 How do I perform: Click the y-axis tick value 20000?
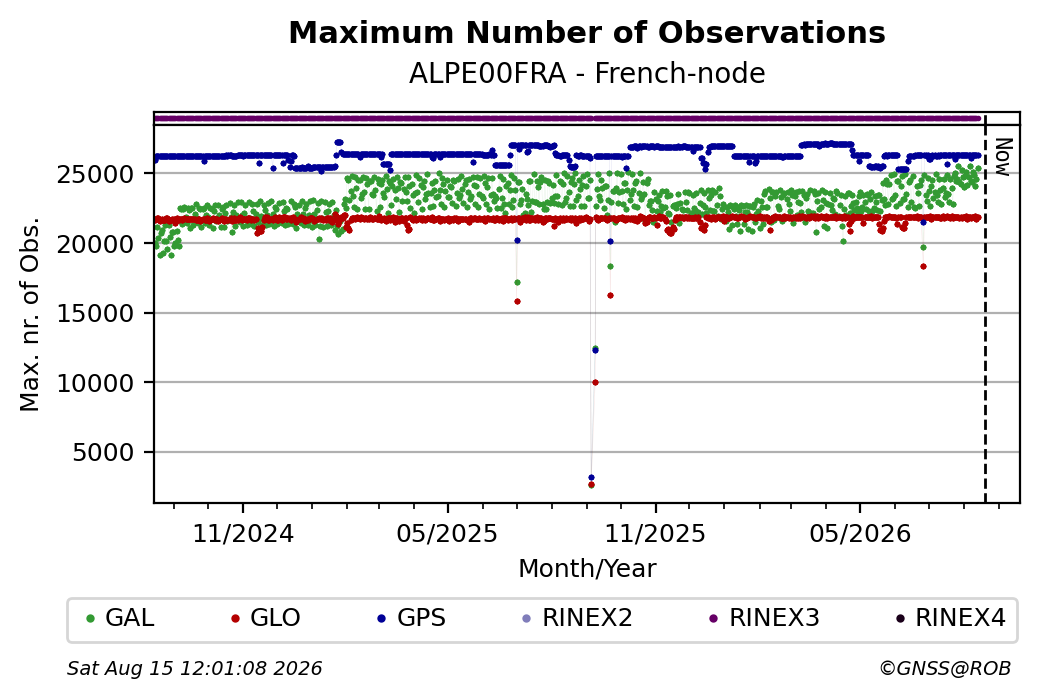(96, 244)
